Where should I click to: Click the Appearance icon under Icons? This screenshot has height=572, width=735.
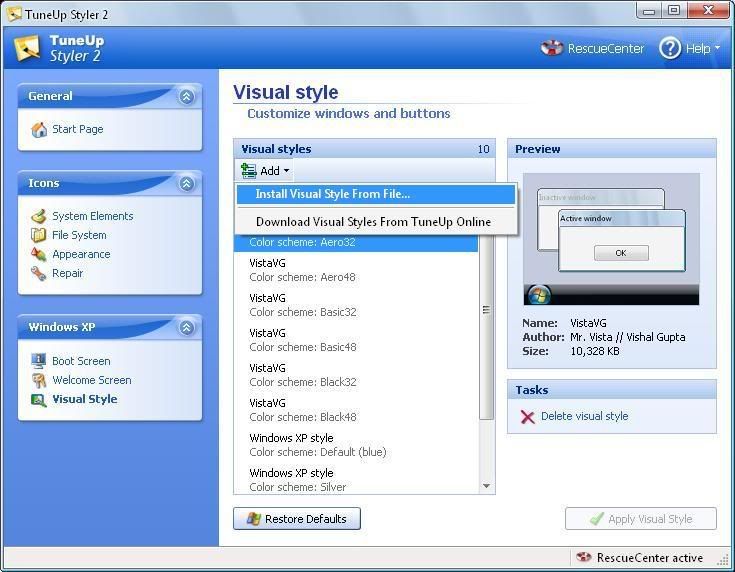39,254
